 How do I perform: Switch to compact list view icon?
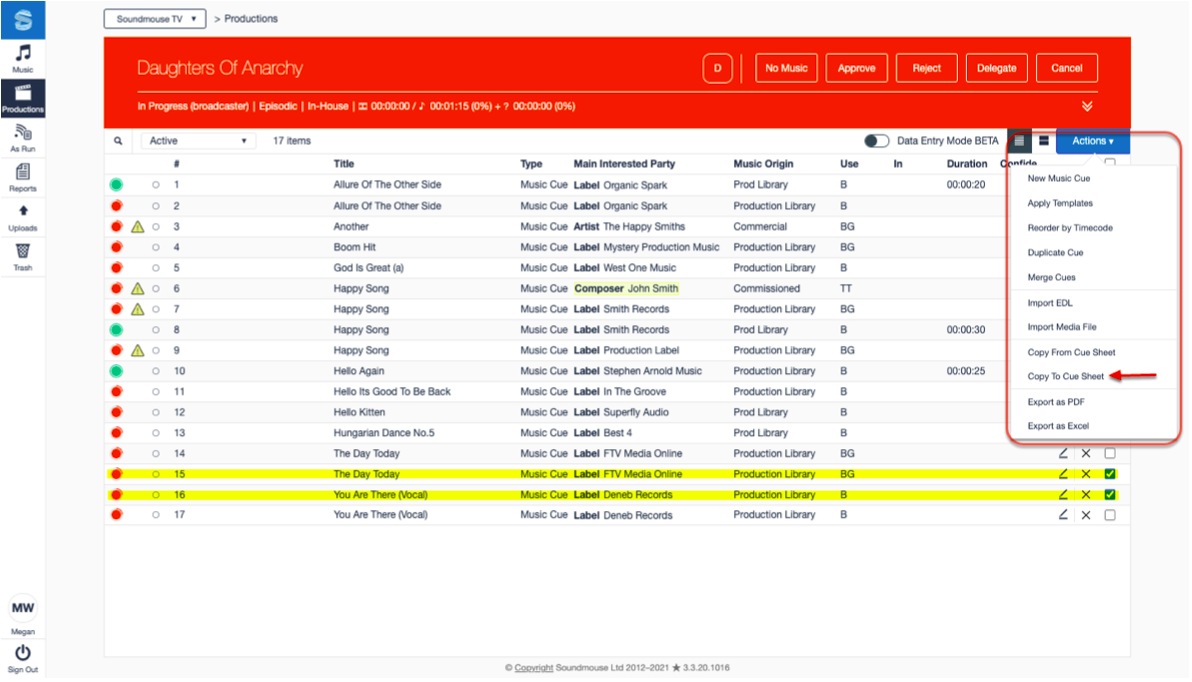pyautogui.click(x=1019, y=141)
